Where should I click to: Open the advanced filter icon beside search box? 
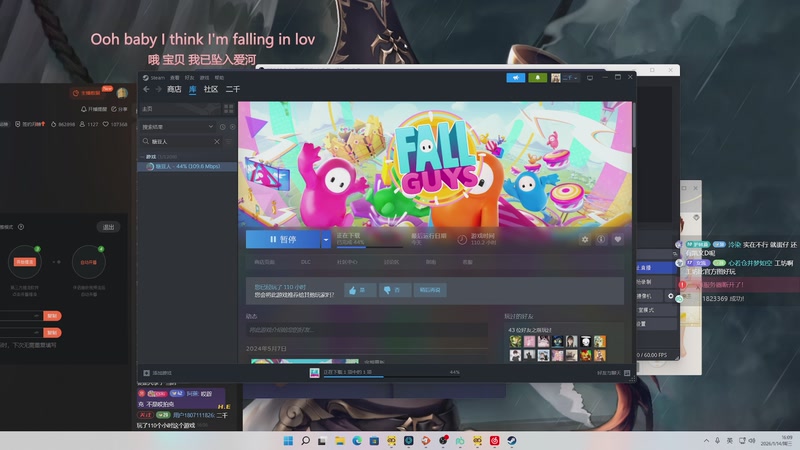coord(229,141)
